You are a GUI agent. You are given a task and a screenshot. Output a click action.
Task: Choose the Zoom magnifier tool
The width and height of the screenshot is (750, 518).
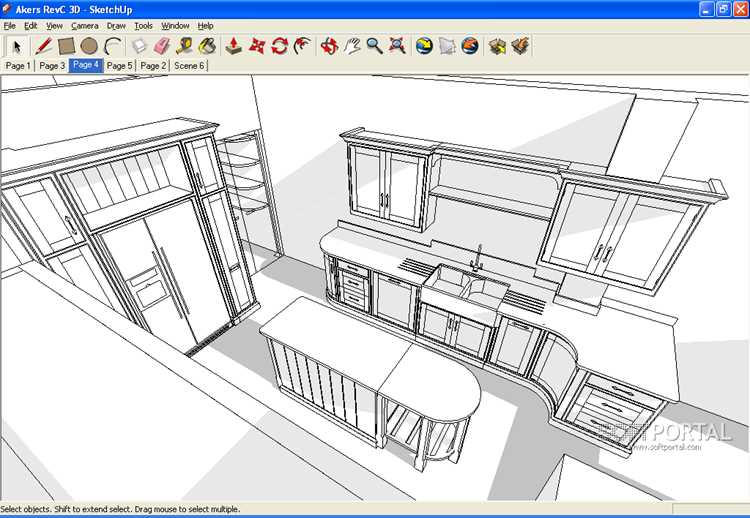point(375,46)
